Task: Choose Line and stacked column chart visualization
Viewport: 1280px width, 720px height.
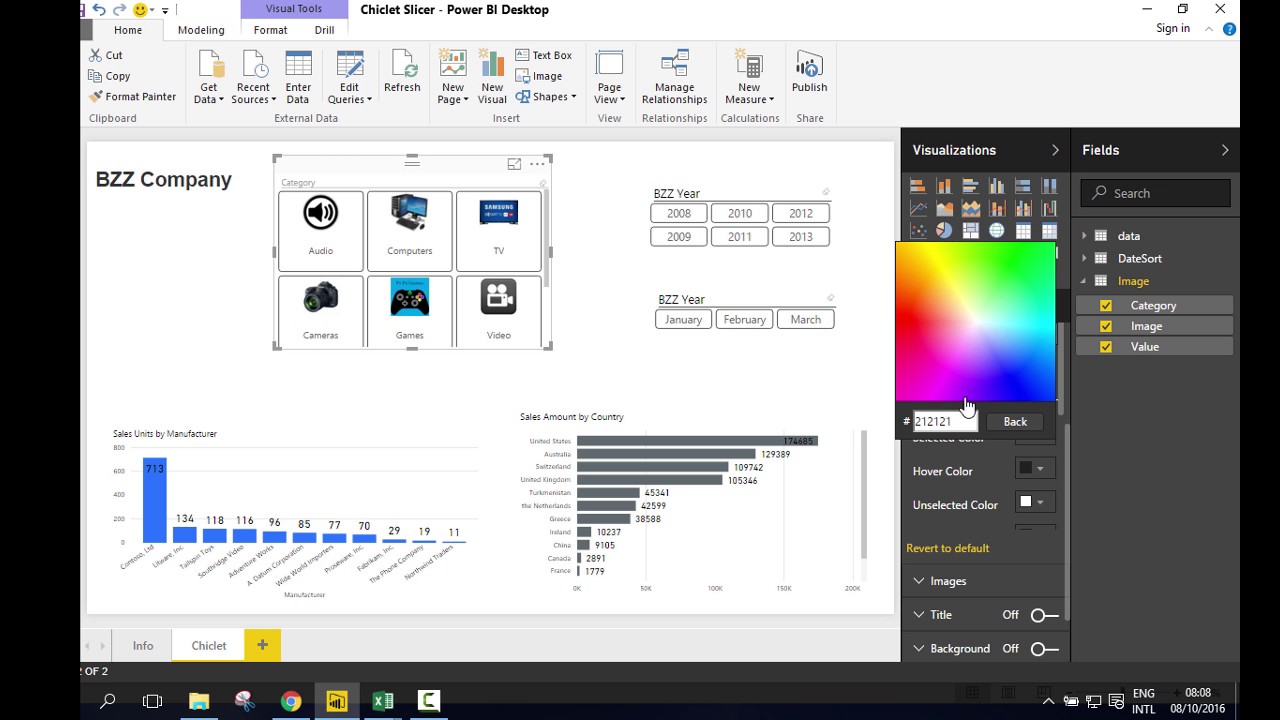Action: (997, 209)
